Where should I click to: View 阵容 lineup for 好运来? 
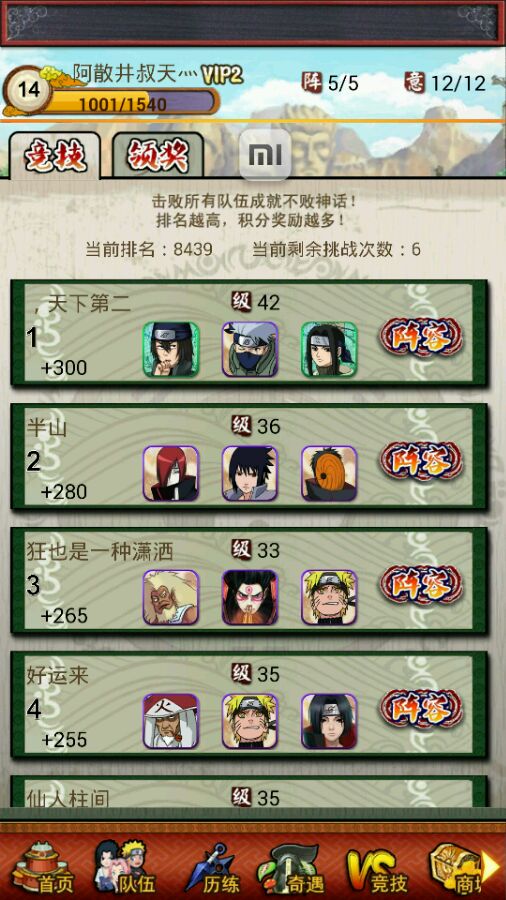[421, 709]
